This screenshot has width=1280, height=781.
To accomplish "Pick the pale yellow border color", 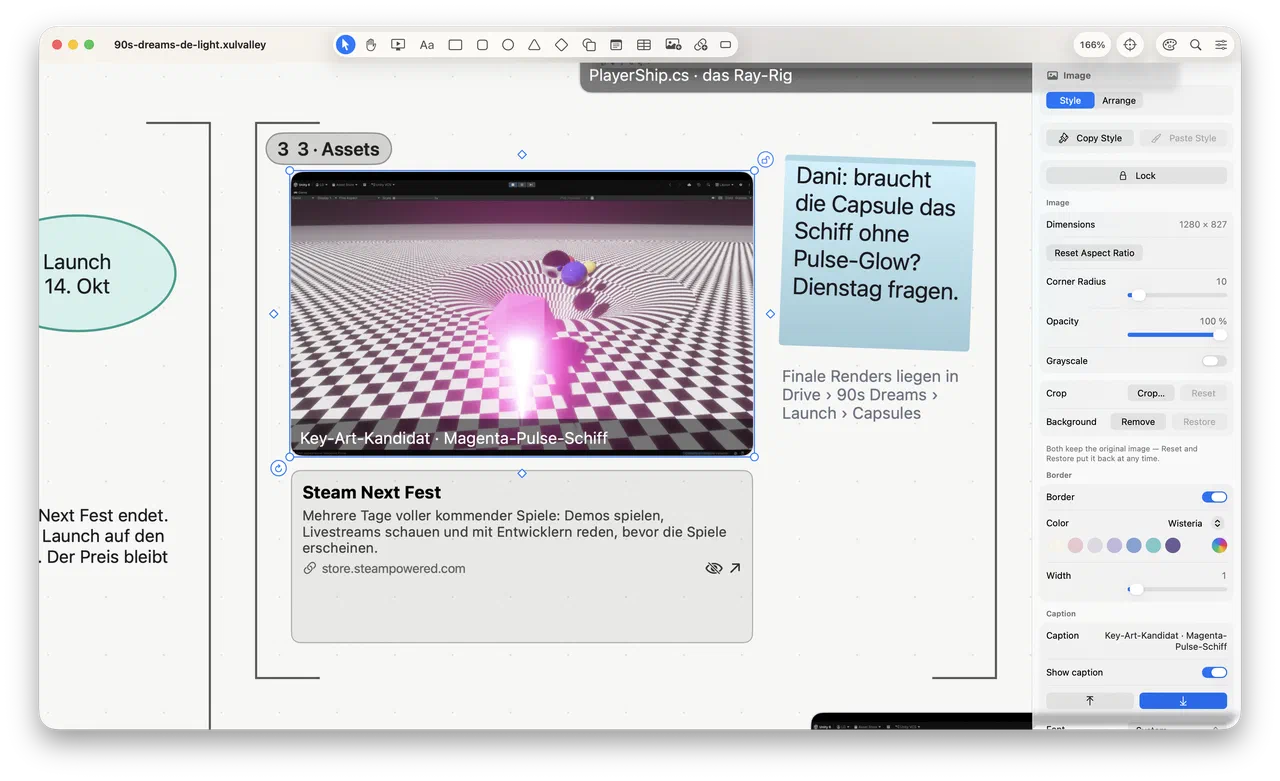I will [1055, 546].
